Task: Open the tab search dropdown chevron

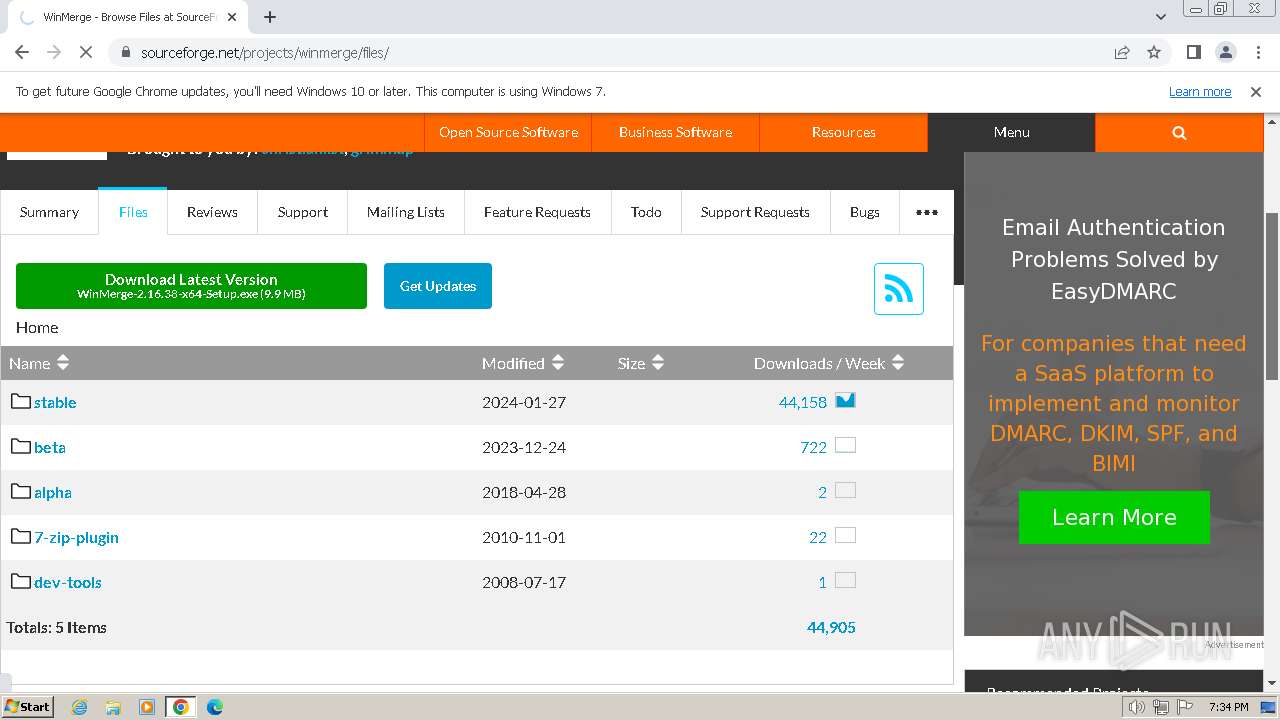Action: tap(1161, 17)
